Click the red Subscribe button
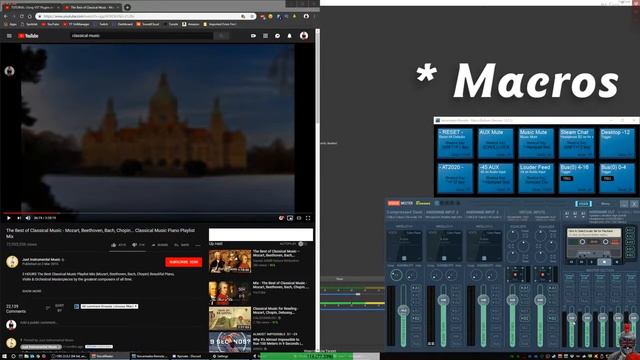 (x=184, y=262)
